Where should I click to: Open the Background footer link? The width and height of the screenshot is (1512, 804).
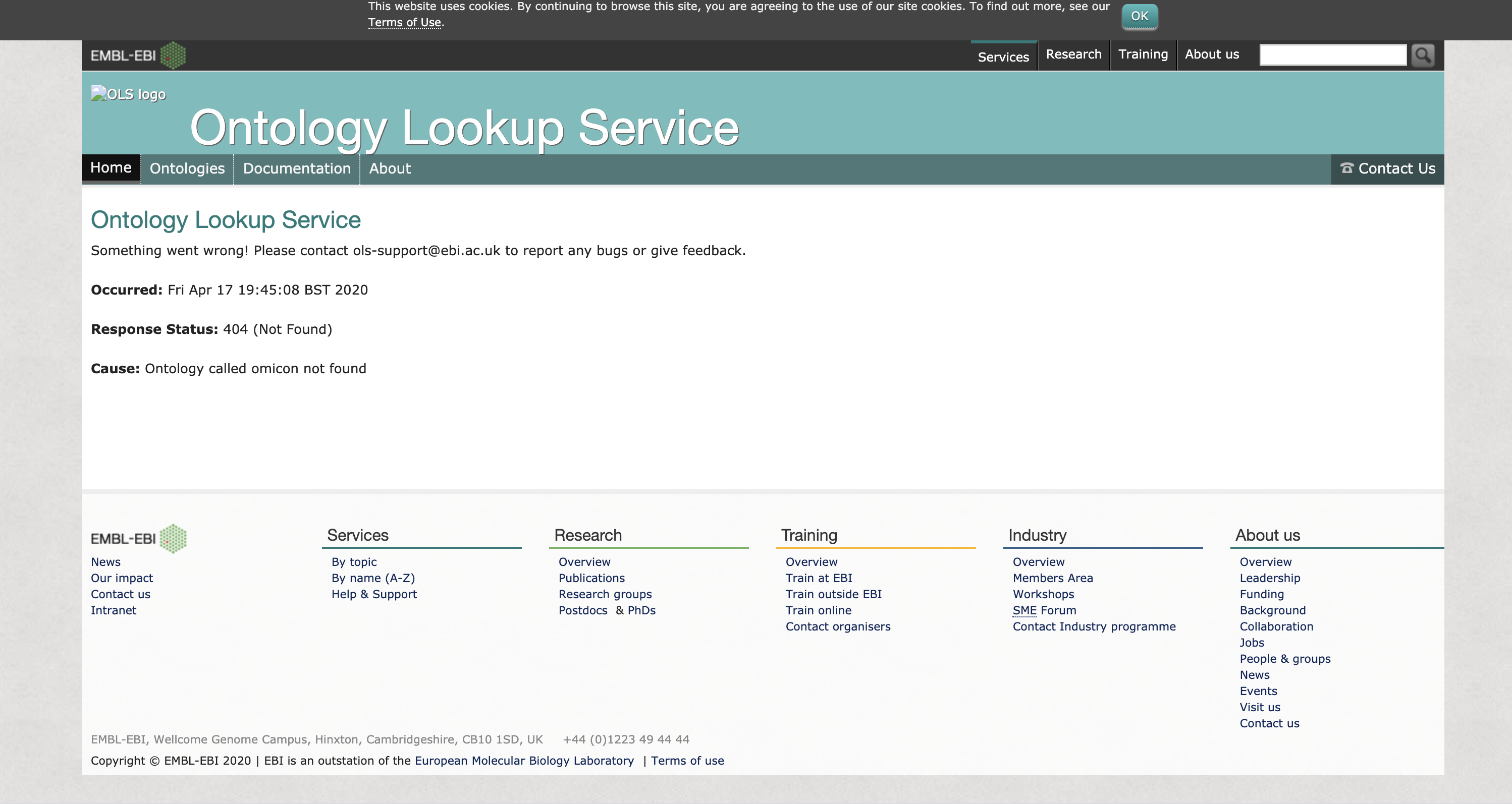click(x=1272, y=610)
